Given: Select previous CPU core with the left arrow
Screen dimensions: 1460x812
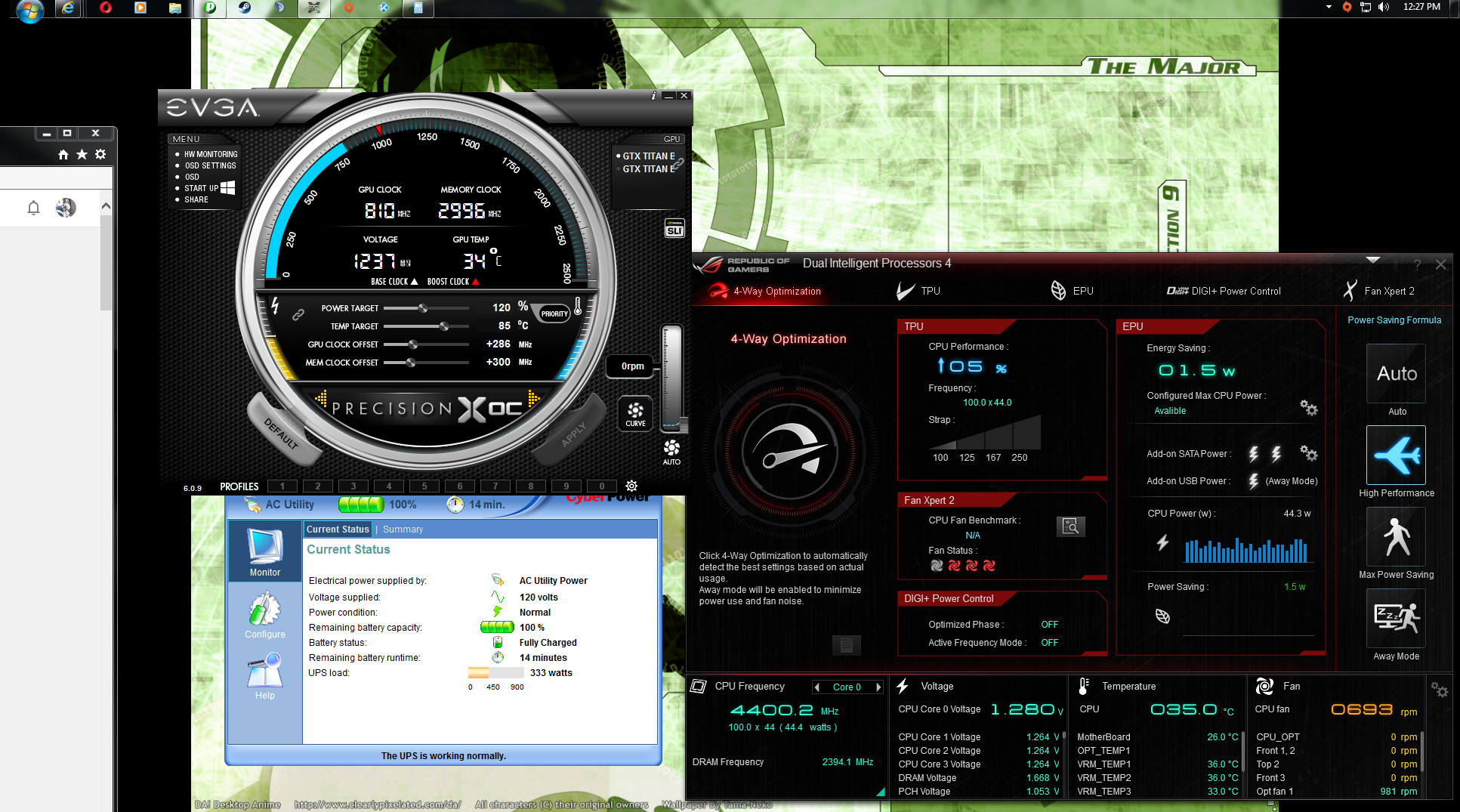Looking at the screenshot, I should coord(817,687).
